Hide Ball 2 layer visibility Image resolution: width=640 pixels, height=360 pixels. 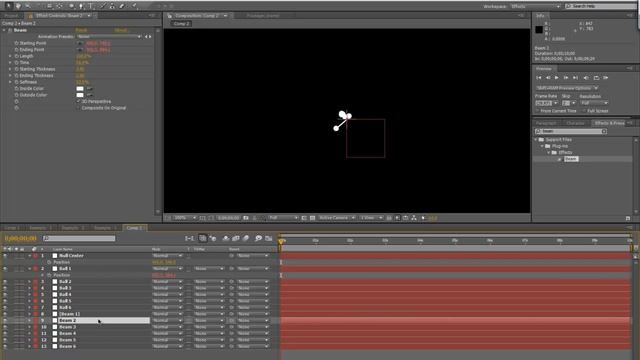pyautogui.click(x=5, y=282)
